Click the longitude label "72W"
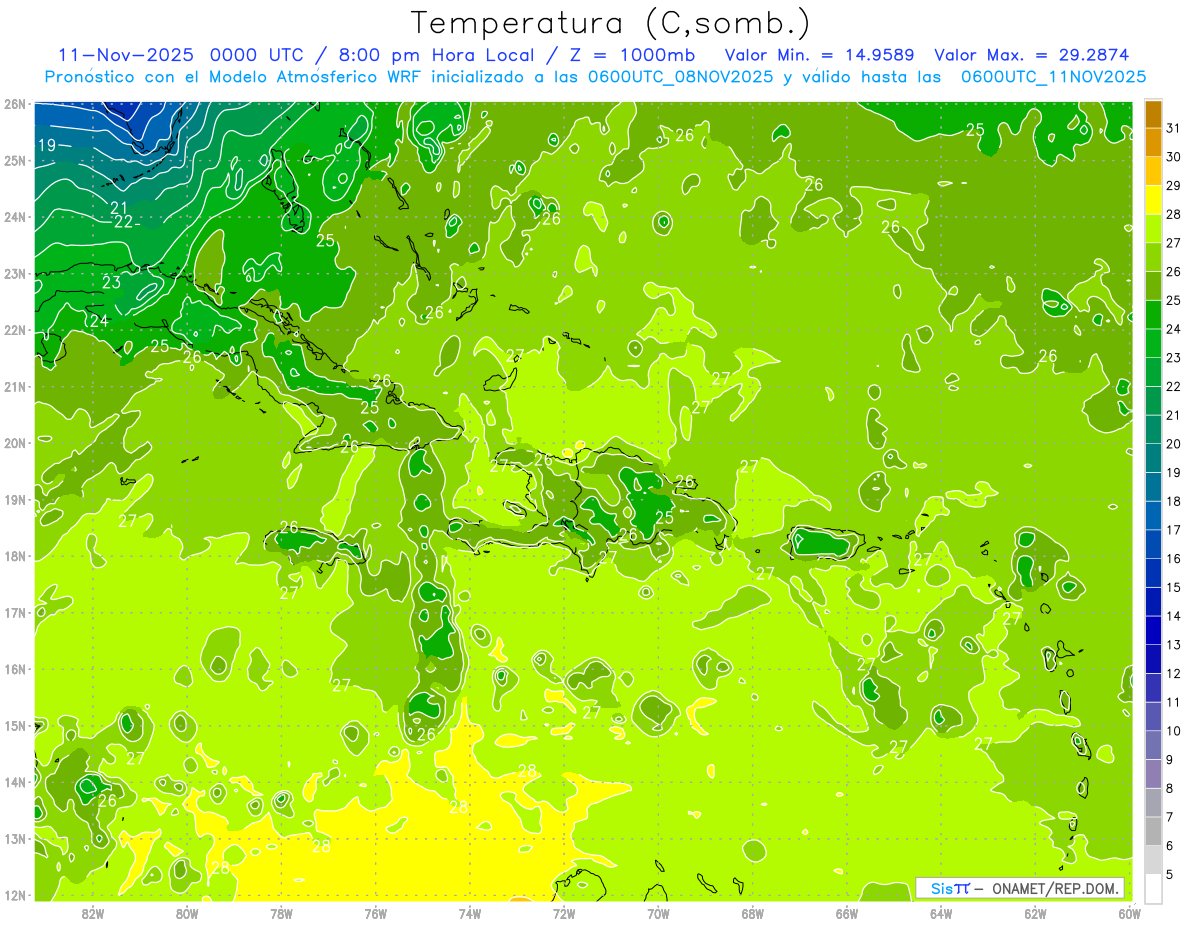The height and width of the screenshot is (927, 1200). click(x=564, y=913)
